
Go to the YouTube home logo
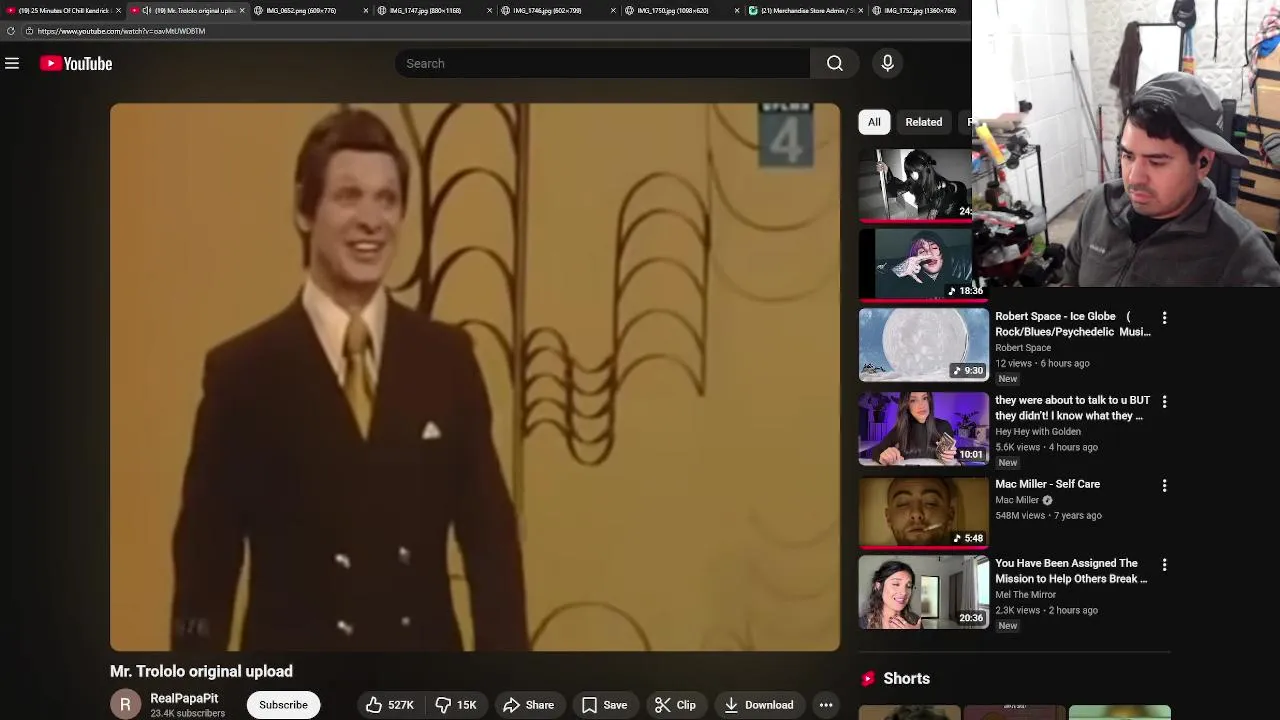76,63
